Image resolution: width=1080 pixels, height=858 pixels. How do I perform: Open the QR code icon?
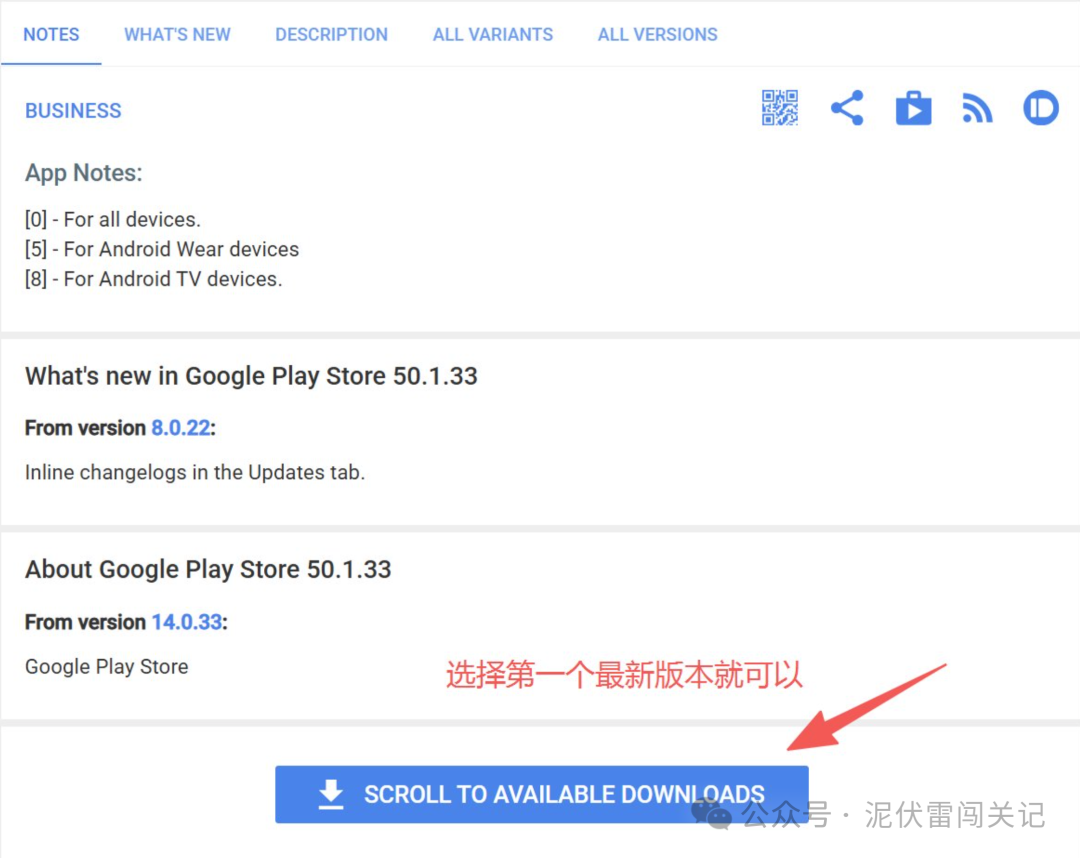(x=780, y=108)
